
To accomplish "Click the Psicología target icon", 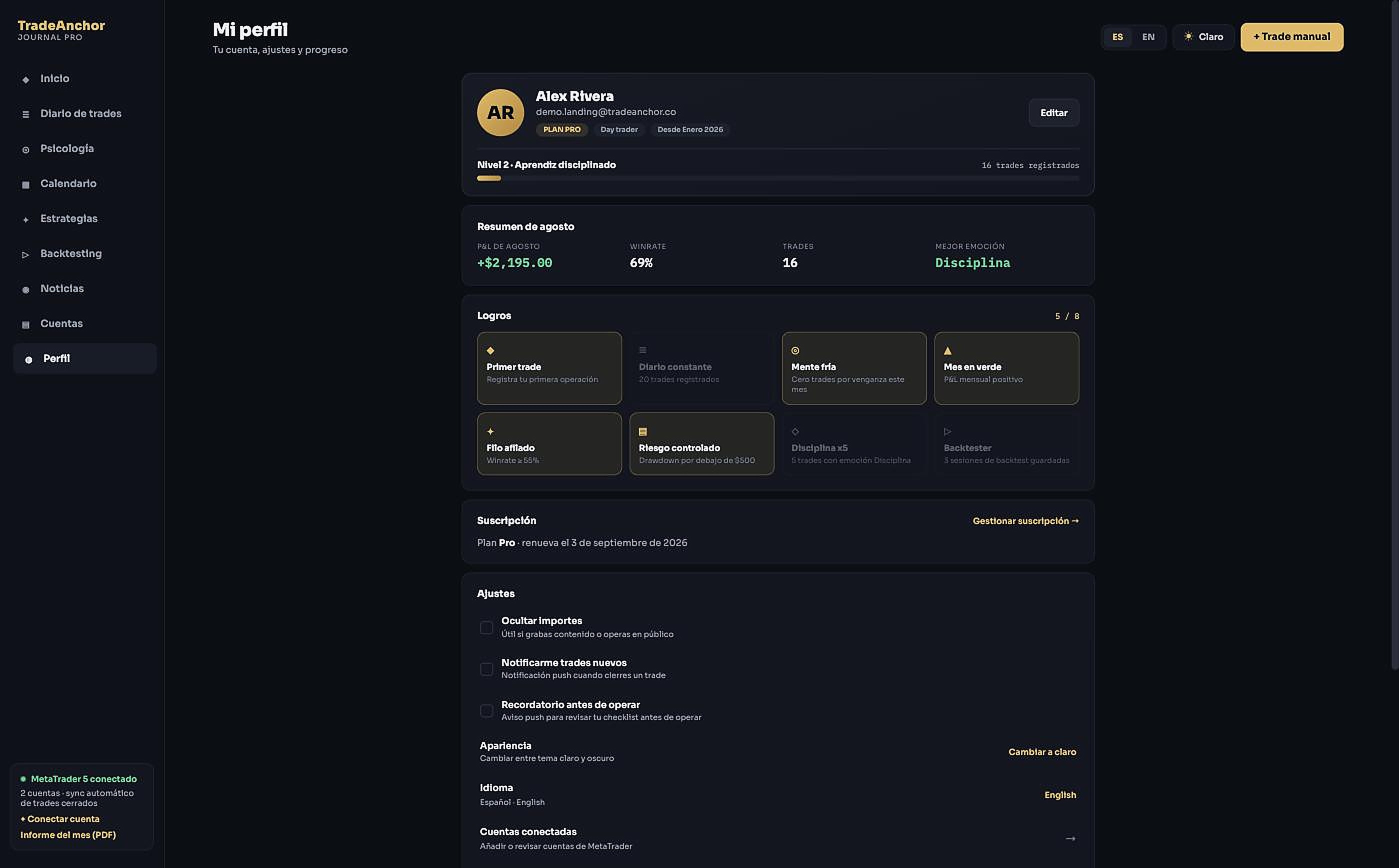I will [x=25, y=149].
